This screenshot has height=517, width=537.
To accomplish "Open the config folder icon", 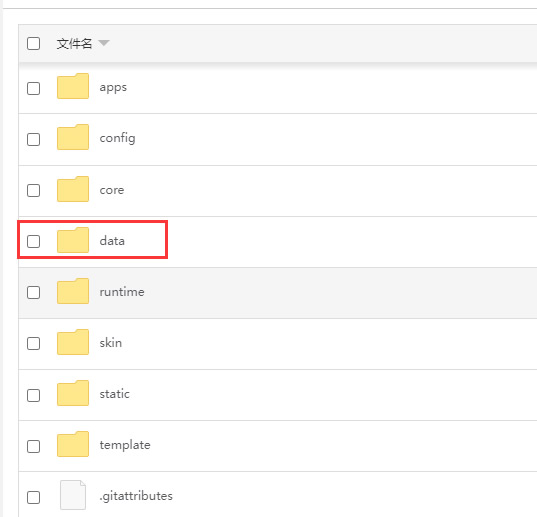I will coord(73,137).
